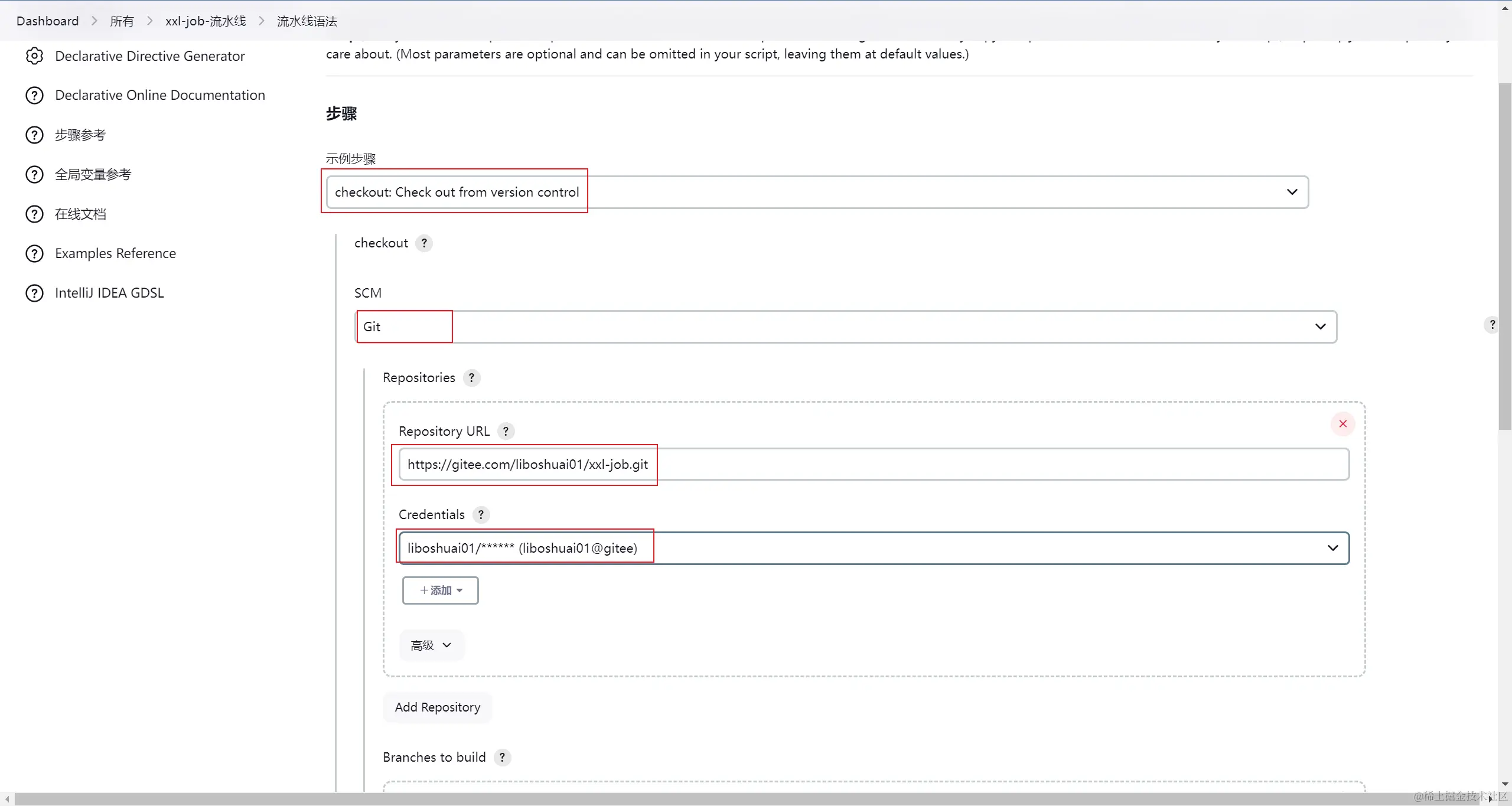Open the sample step dropdown showing checkout
This screenshot has width=1512, height=806.
click(817, 192)
